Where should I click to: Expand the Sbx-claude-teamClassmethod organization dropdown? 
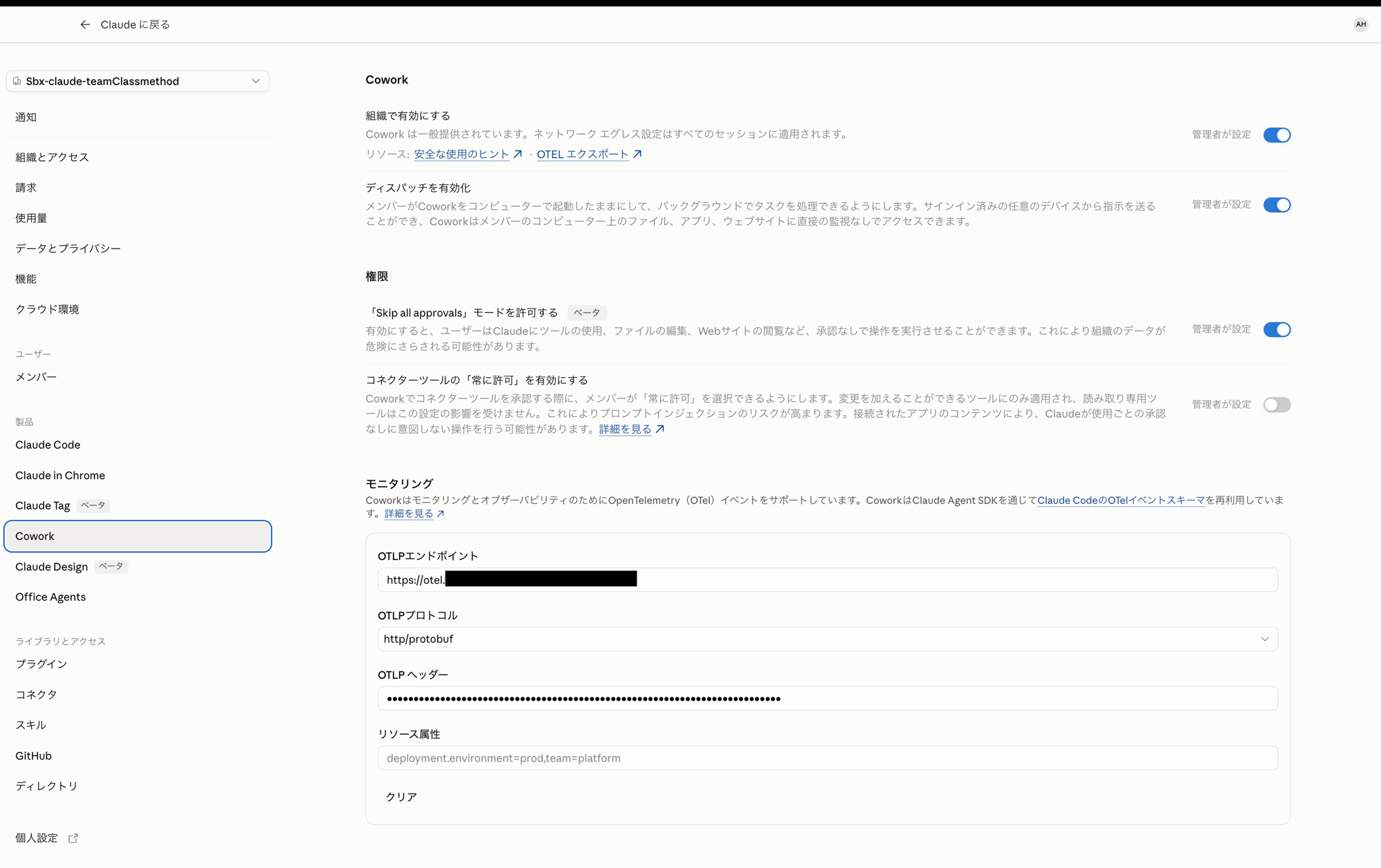137,81
